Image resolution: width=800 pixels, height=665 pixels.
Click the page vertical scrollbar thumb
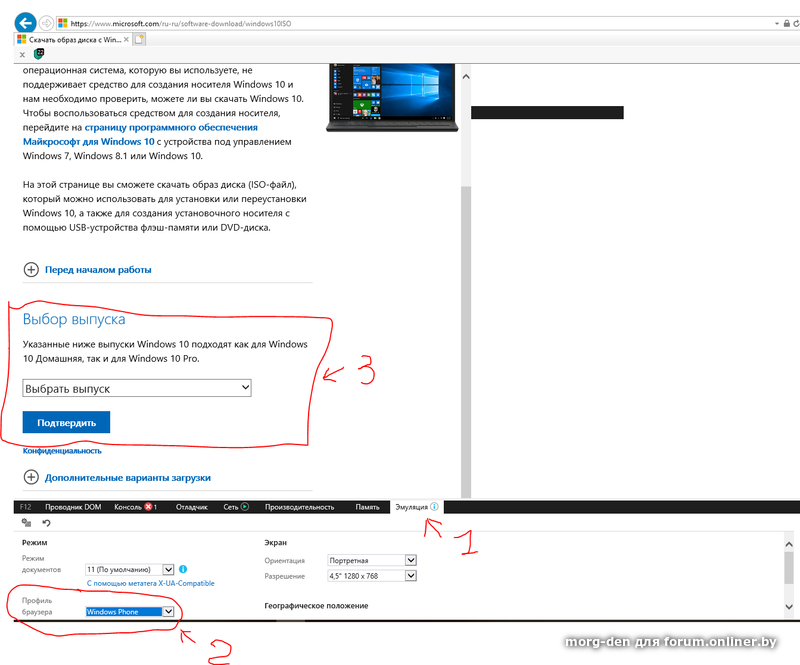[x=466, y=341]
